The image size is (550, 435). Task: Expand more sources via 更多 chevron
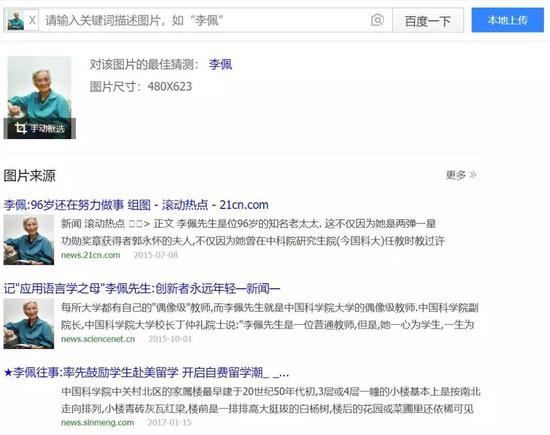tap(461, 175)
